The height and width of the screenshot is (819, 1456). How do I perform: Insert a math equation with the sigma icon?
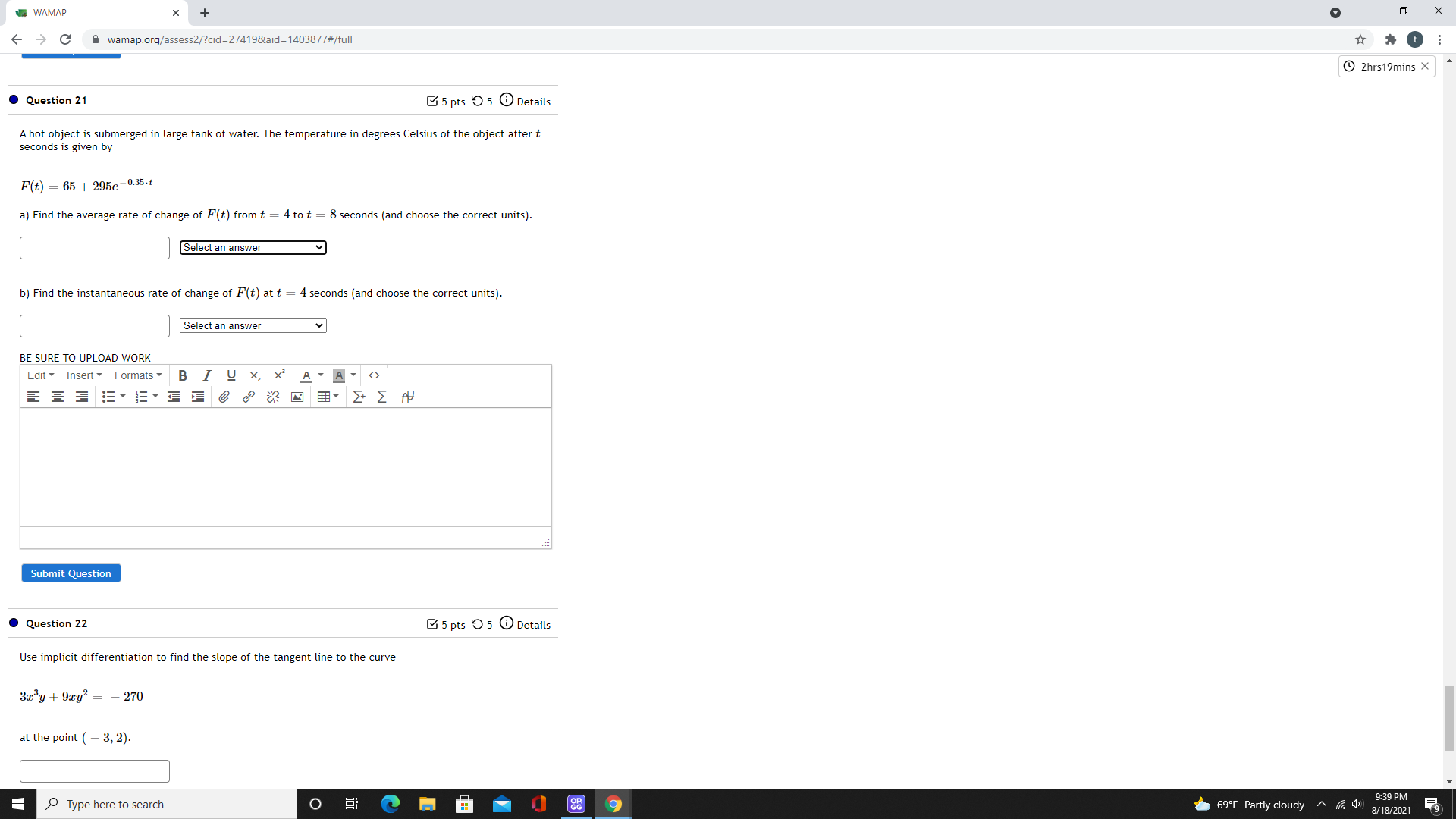(381, 397)
